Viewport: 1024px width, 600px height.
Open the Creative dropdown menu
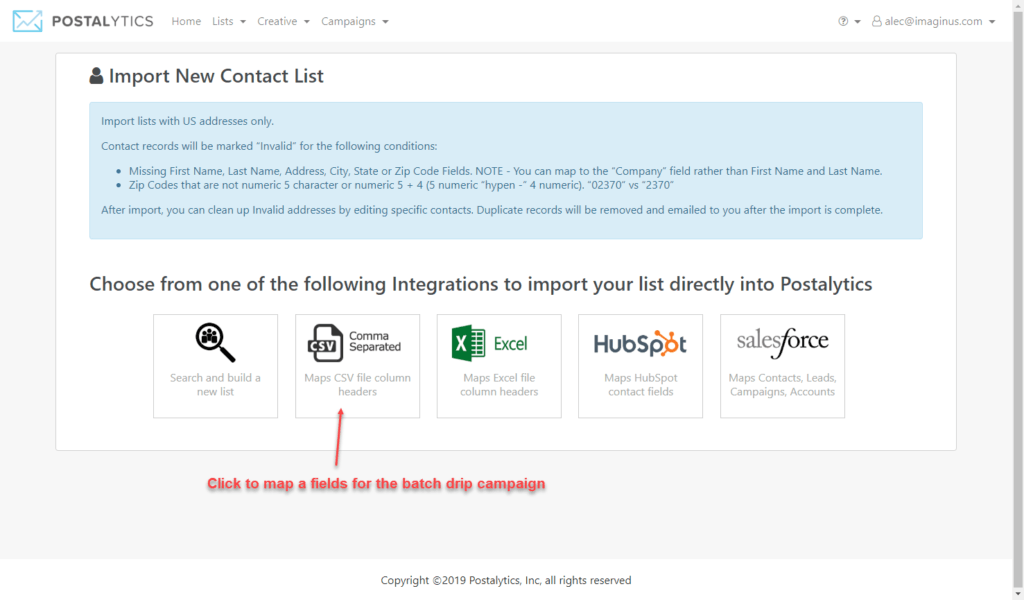(283, 22)
